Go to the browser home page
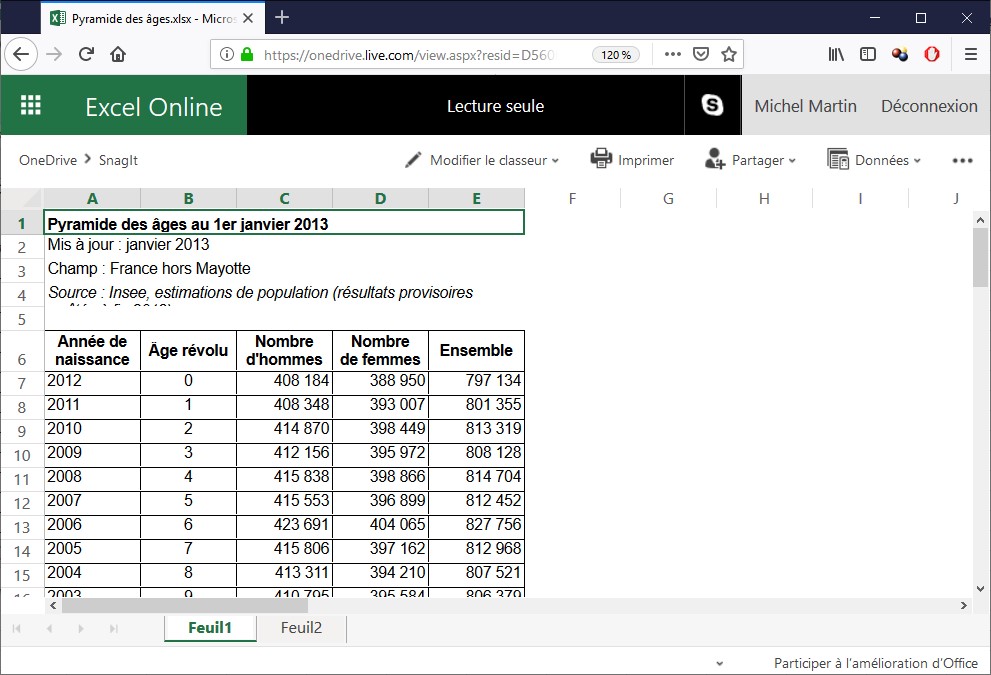 (118, 55)
